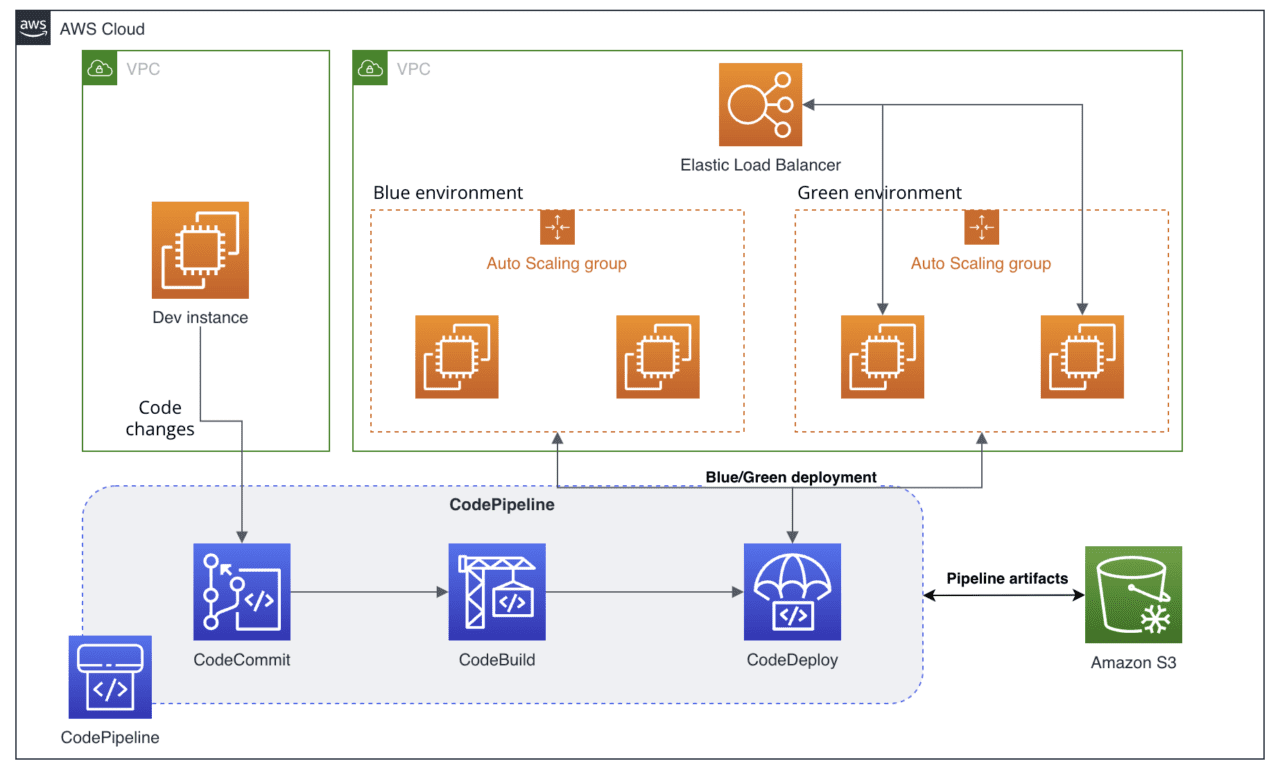Click the right VPC cloud lock icon
Screen dimensions: 1280x768
[x=371, y=69]
